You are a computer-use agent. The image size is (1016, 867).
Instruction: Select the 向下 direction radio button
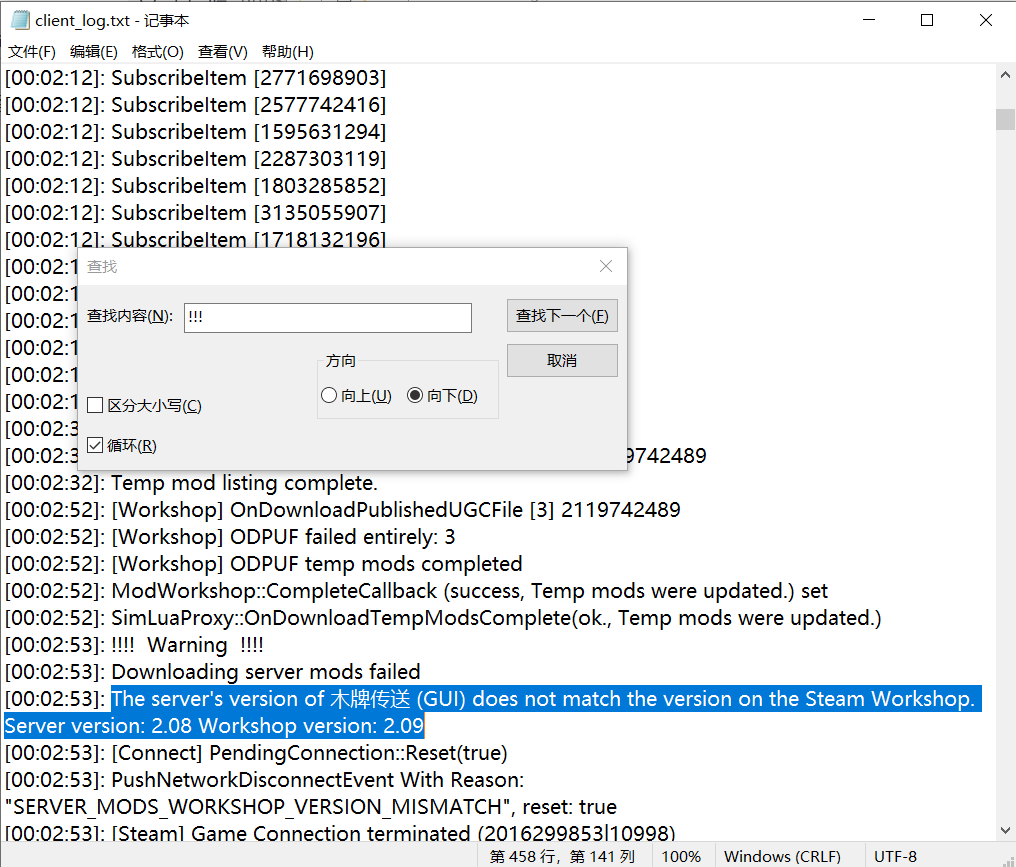click(415, 396)
